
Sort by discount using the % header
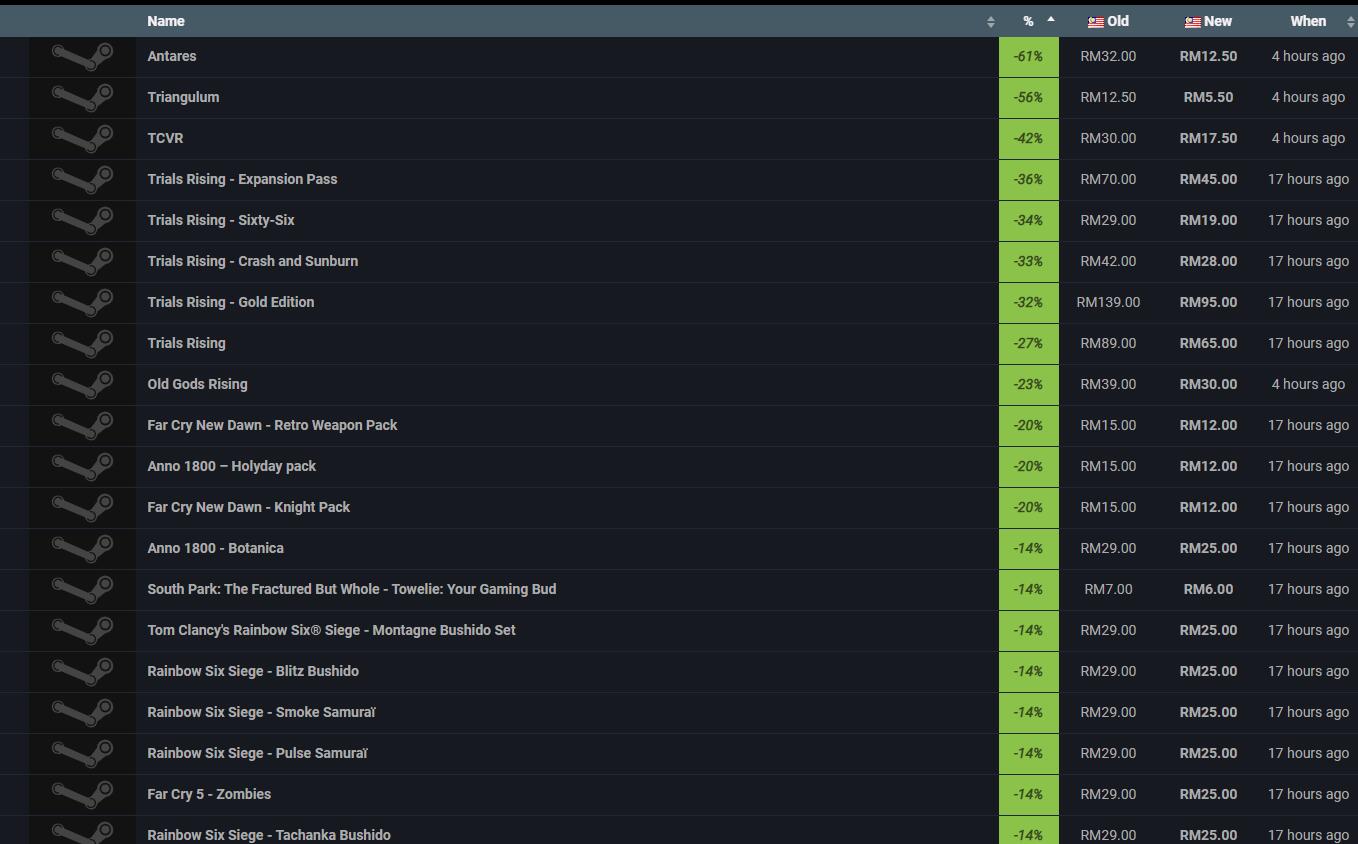click(1028, 21)
